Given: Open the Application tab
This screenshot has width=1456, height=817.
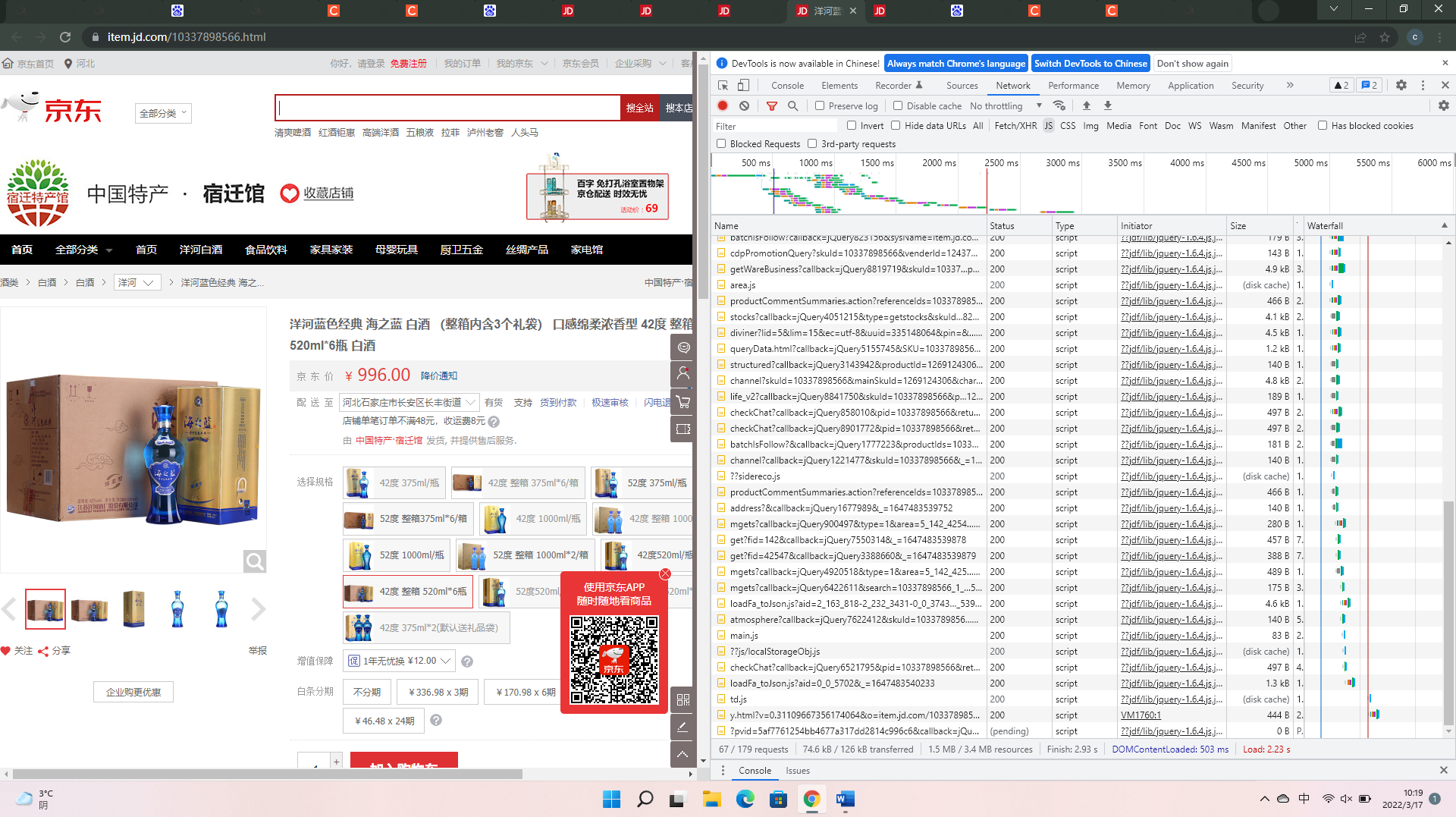Looking at the screenshot, I should pyautogui.click(x=1191, y=86).
